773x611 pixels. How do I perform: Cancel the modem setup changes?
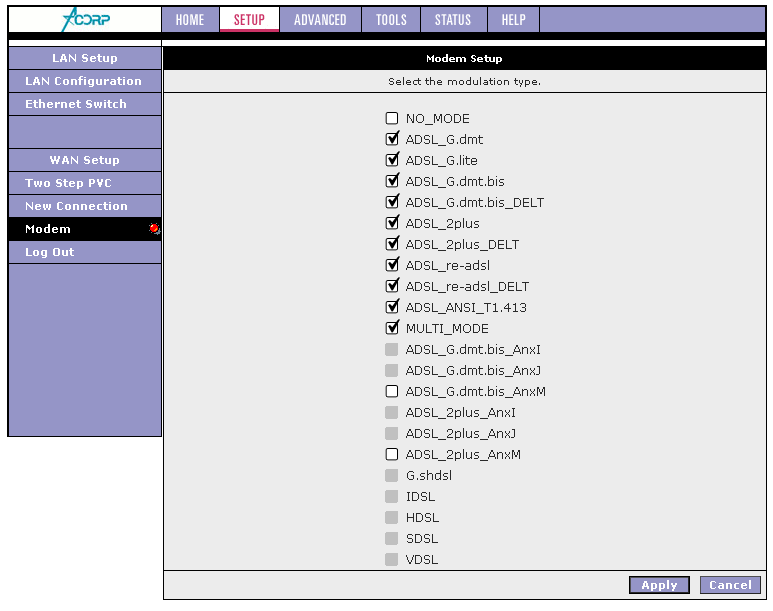730,585
